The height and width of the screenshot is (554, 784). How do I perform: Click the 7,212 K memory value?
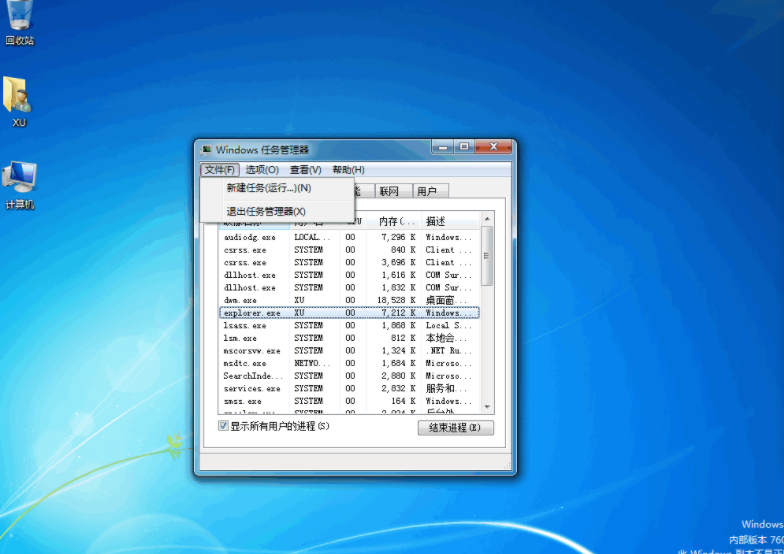[398, 312]
